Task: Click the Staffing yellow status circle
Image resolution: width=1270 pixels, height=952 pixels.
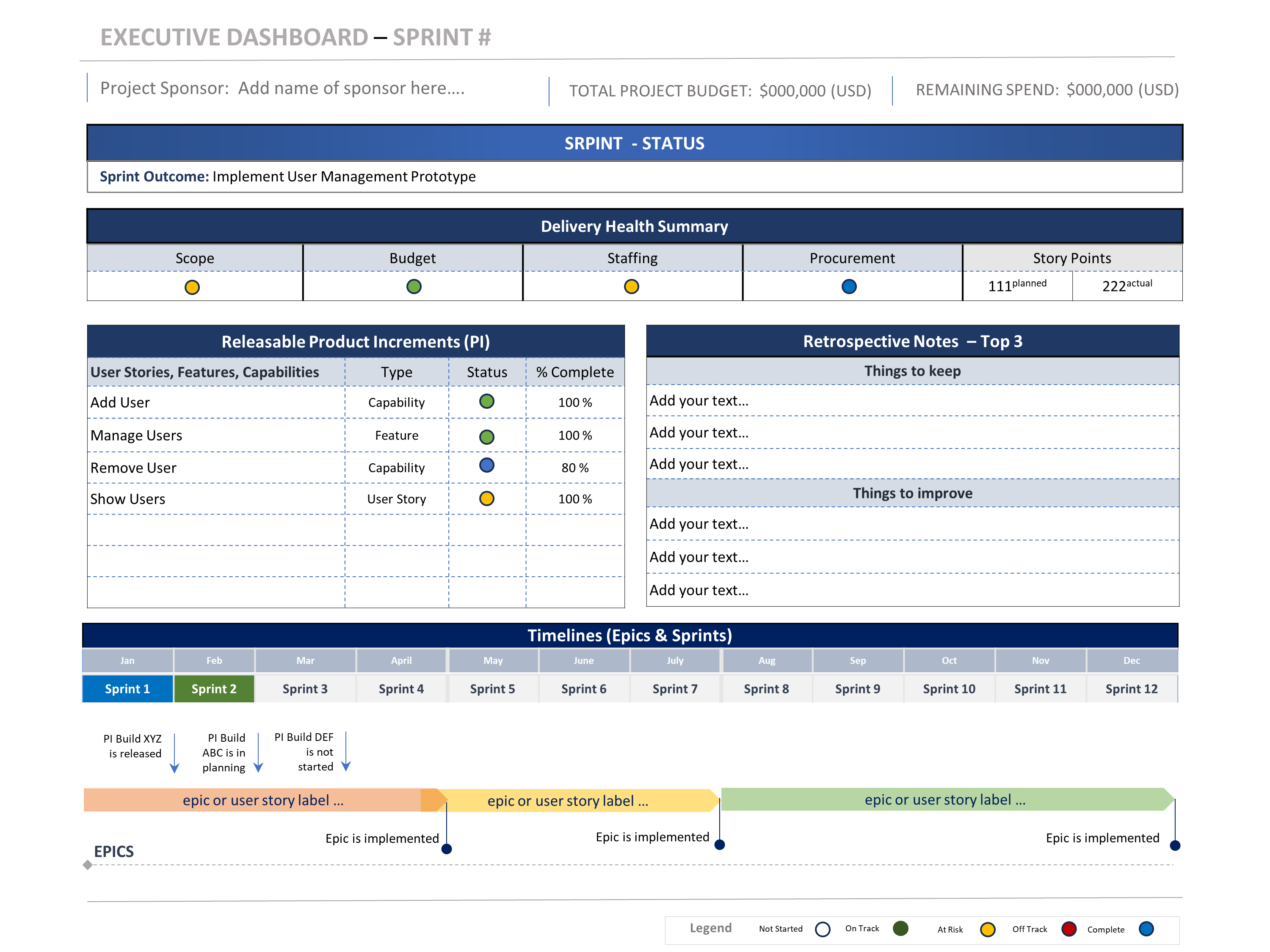Action: (631, 286)
